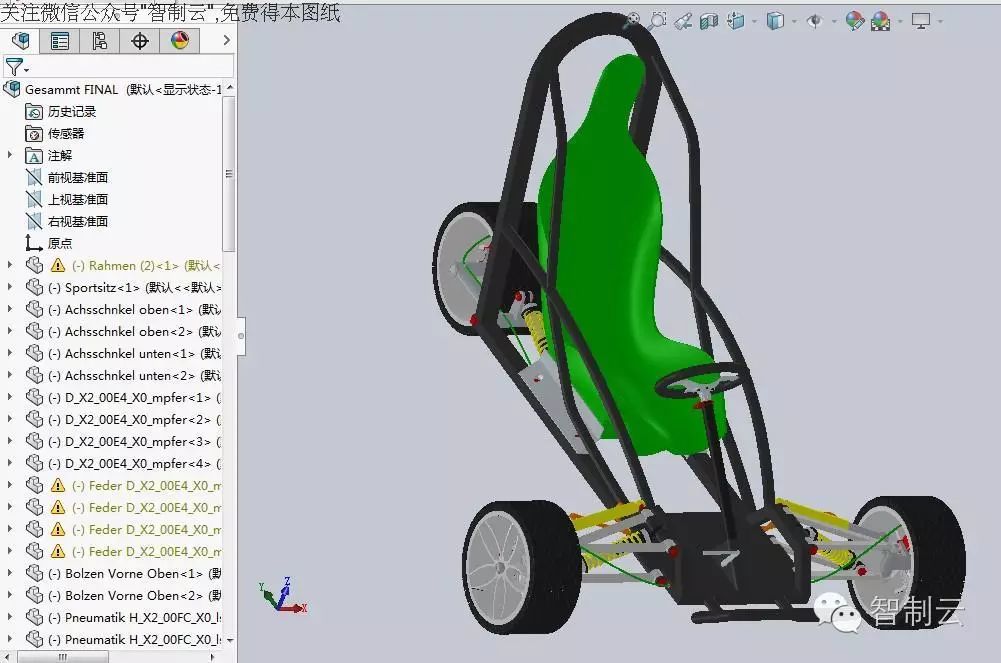Open the View Orientation tool
1001x663 pixels.
[x=736, y=20]
